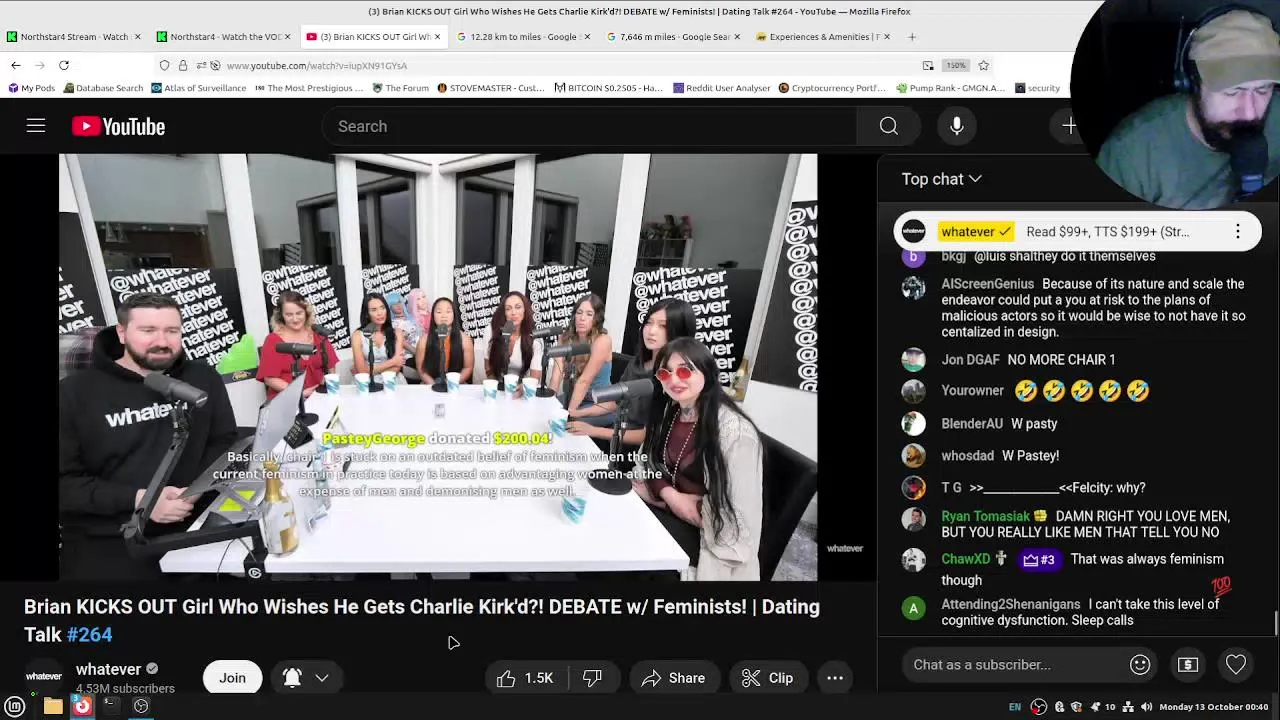Open the clock showing Monday 13 October
Image resolution: width=1280 pixels, height=720 pixels.
tap(1213, 707)
